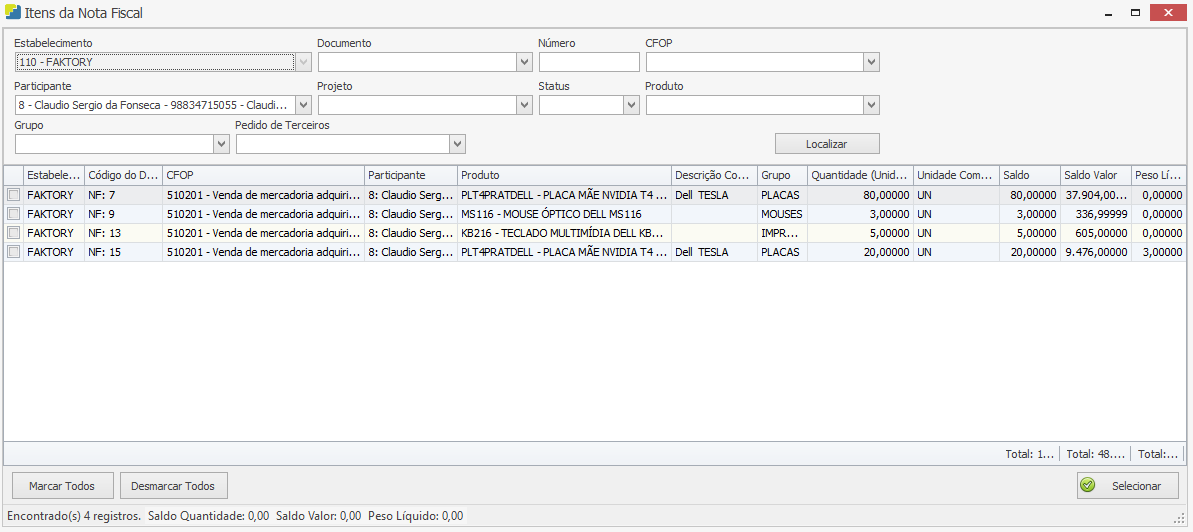This screenshot has width=1193, height=532.
Task: Click into the Número input field
Action: pyautogui.click(x=588, y=63)
